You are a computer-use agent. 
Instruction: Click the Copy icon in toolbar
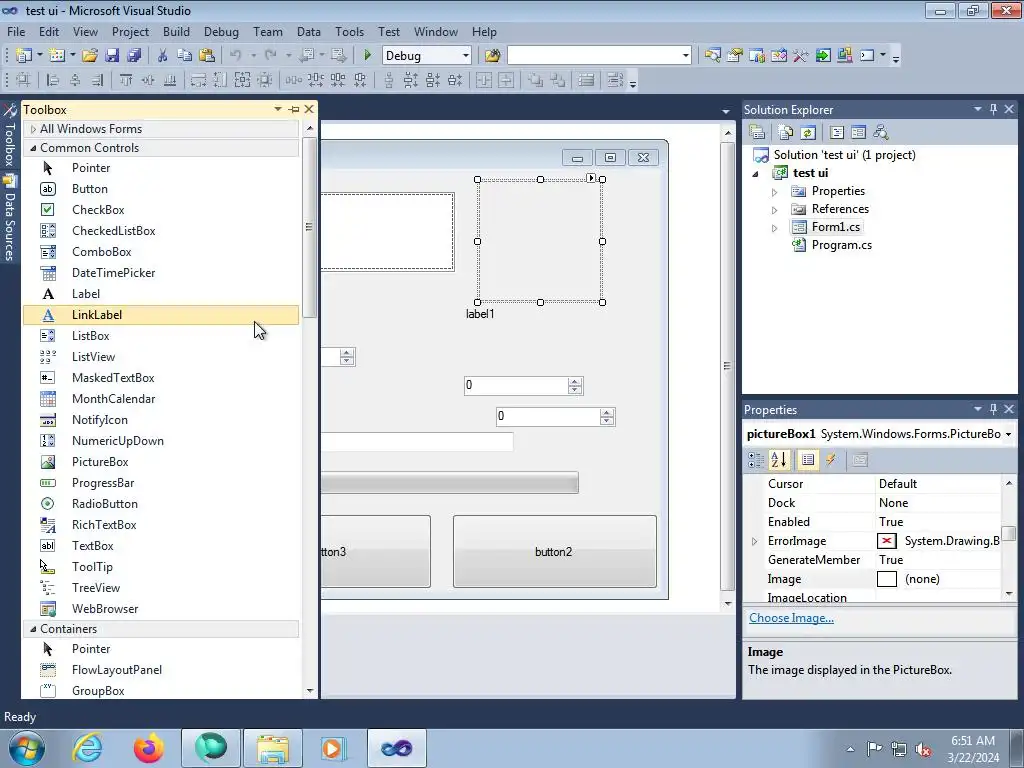pyautogui.click(x=184, y=56)
